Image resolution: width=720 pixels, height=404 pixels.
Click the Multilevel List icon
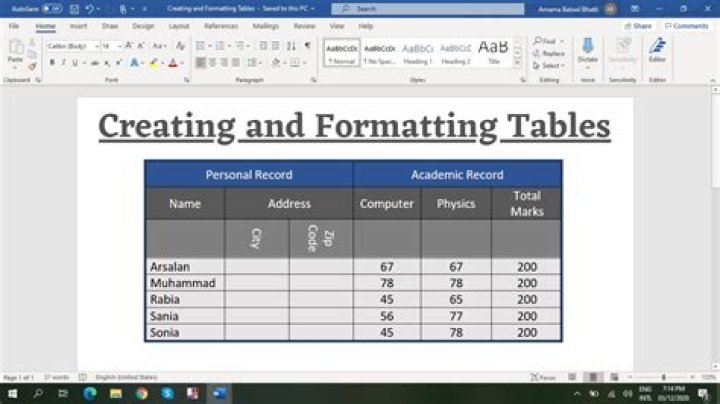pyautogui.click(x=240, y=46)
